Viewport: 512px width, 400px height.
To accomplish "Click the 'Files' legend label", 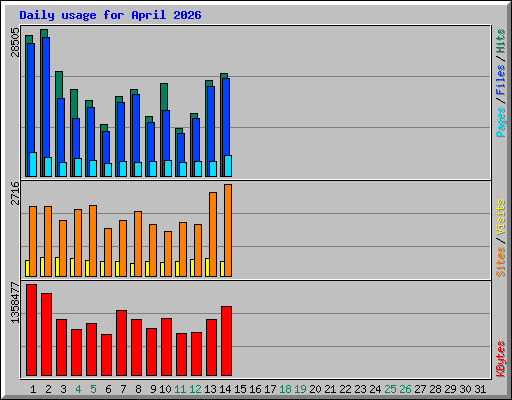I will coord(500,79).
